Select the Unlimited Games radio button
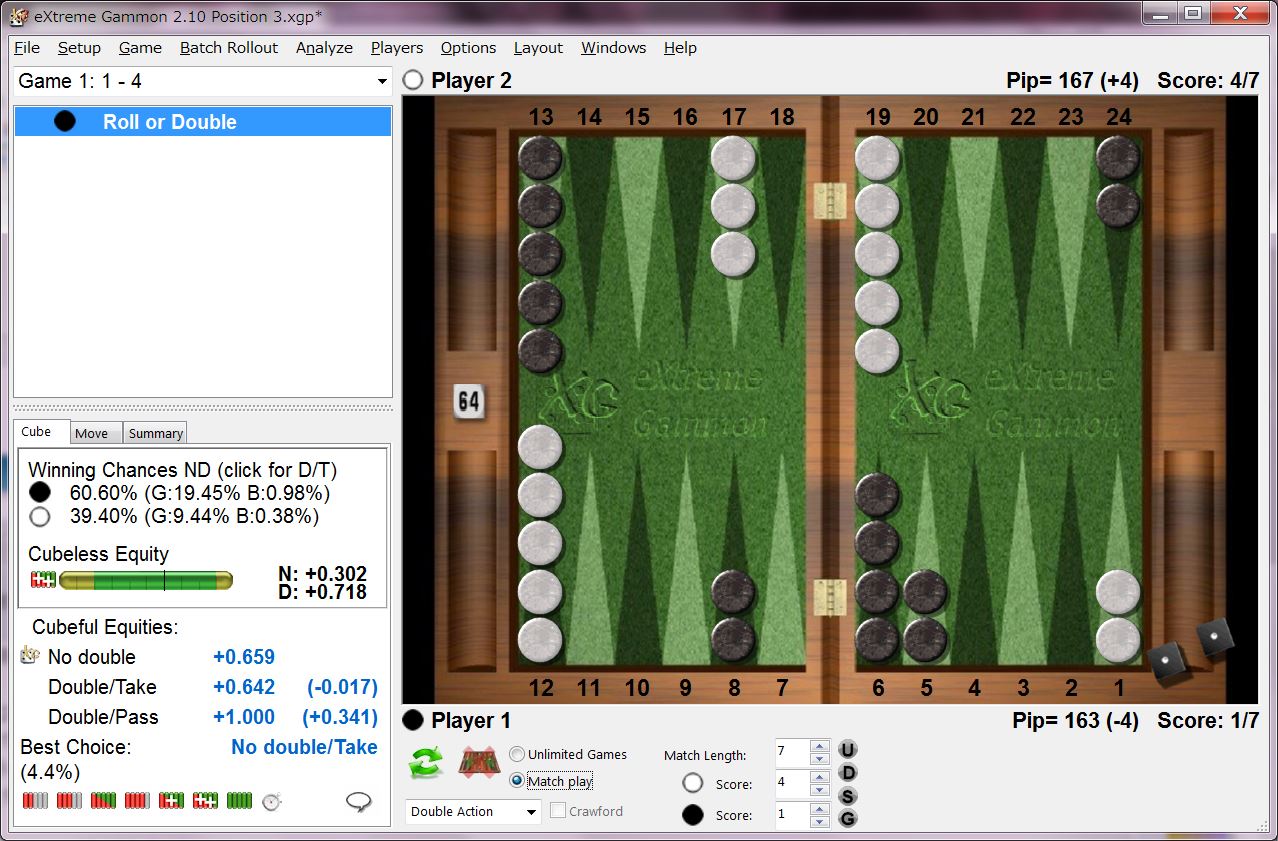 point(517,754)
